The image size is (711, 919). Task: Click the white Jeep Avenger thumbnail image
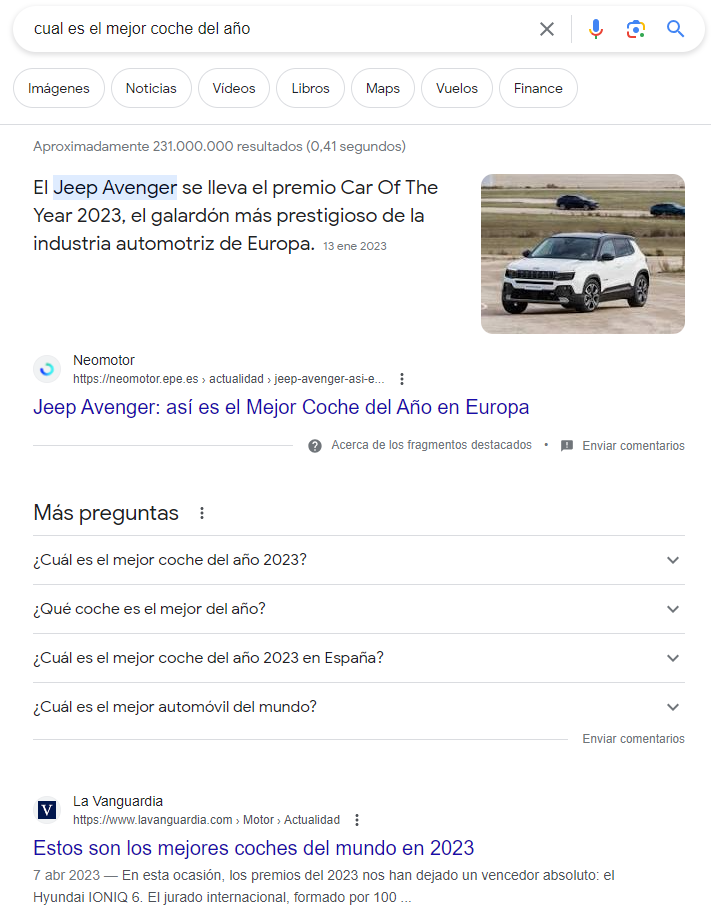tap(583, 254)
